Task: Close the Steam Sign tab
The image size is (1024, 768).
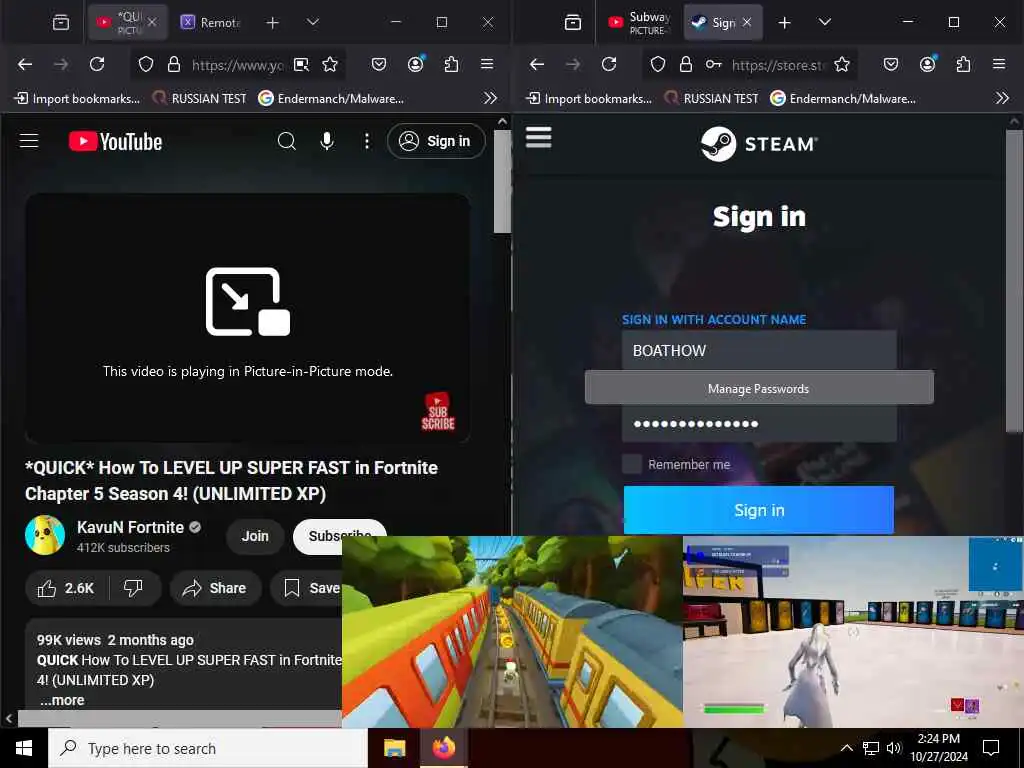Action: click(x=746, y=22)
